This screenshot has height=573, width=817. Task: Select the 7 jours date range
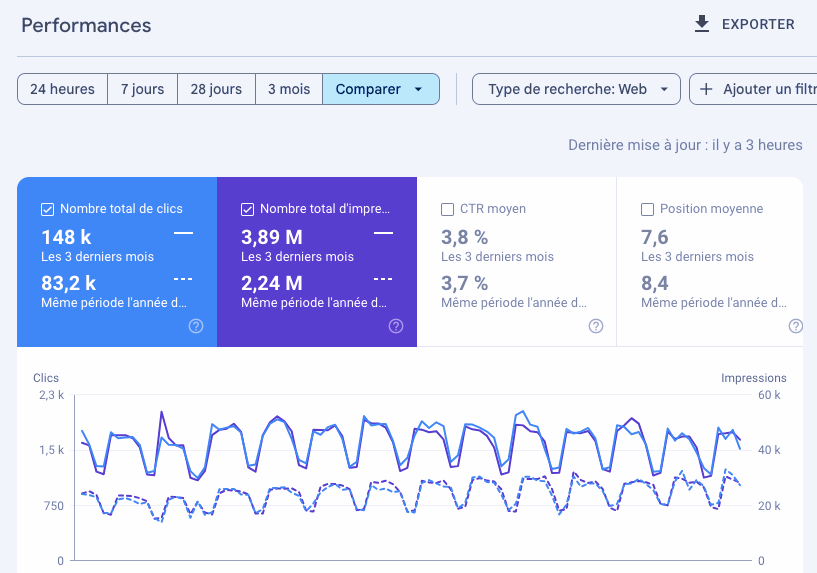click(142, 89)
